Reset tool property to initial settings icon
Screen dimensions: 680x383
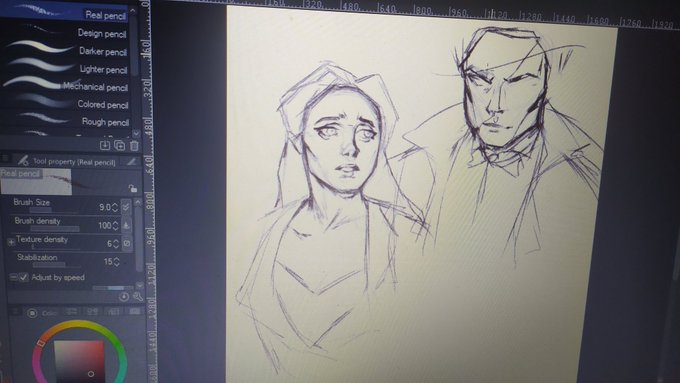[124, 297]
